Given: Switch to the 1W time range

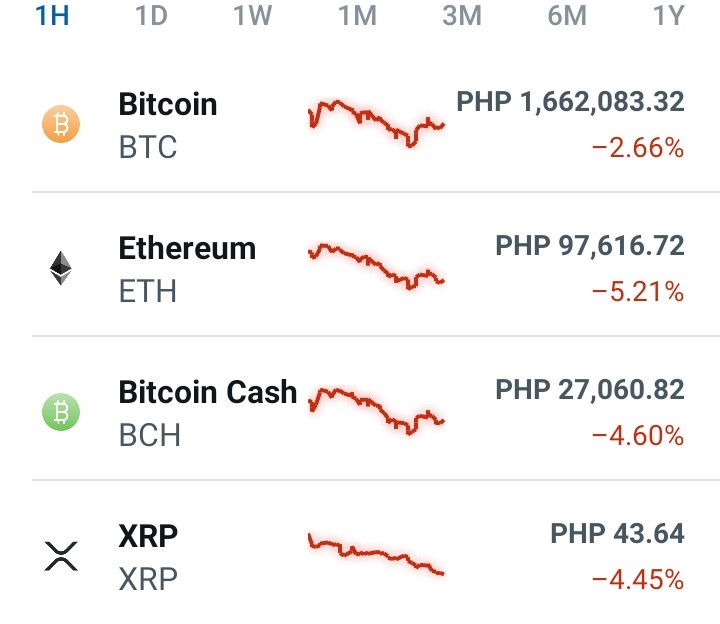Looking at the screenshot, I should click(253, 15).
